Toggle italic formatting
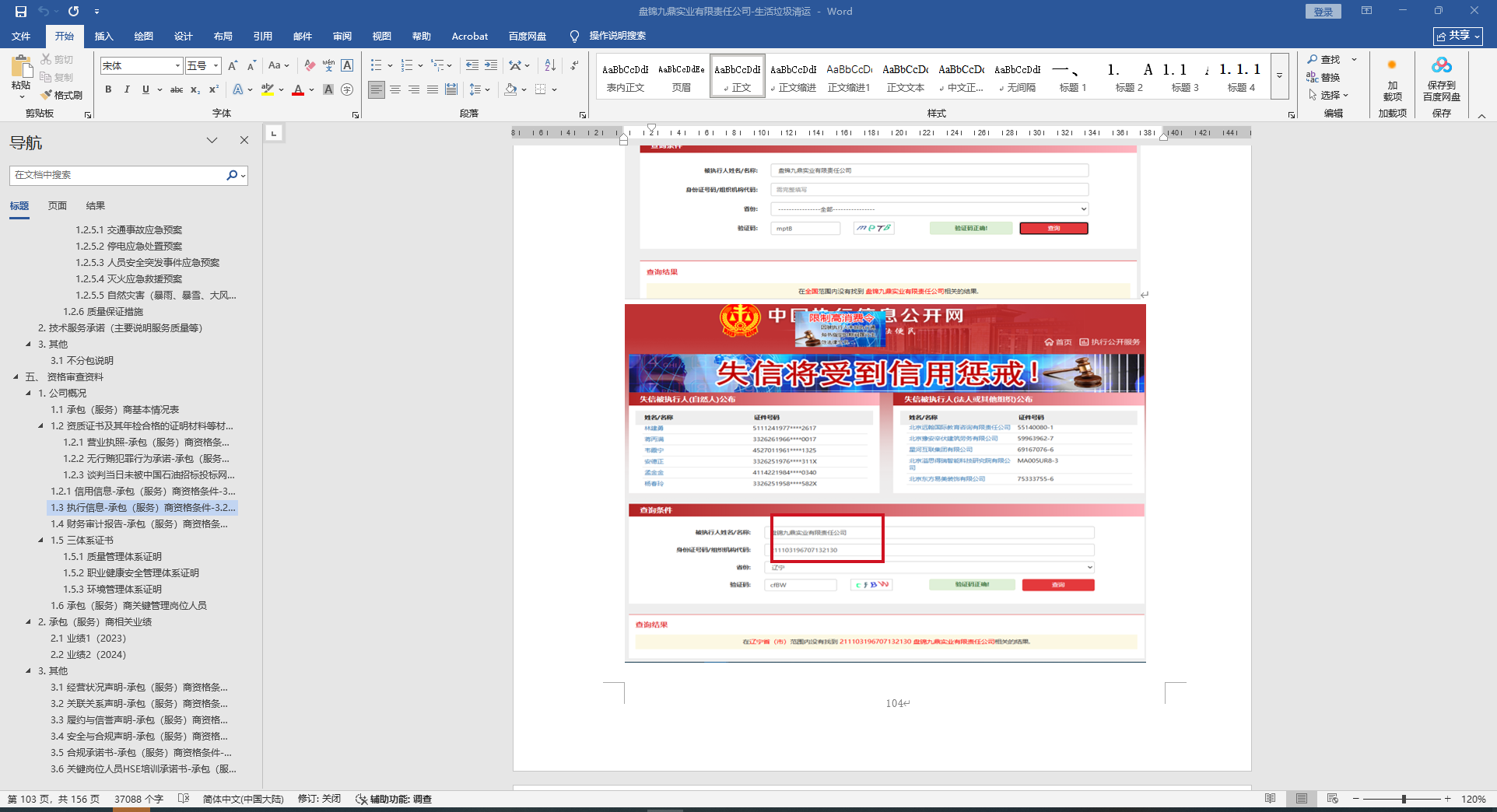 tap(127, 89)
